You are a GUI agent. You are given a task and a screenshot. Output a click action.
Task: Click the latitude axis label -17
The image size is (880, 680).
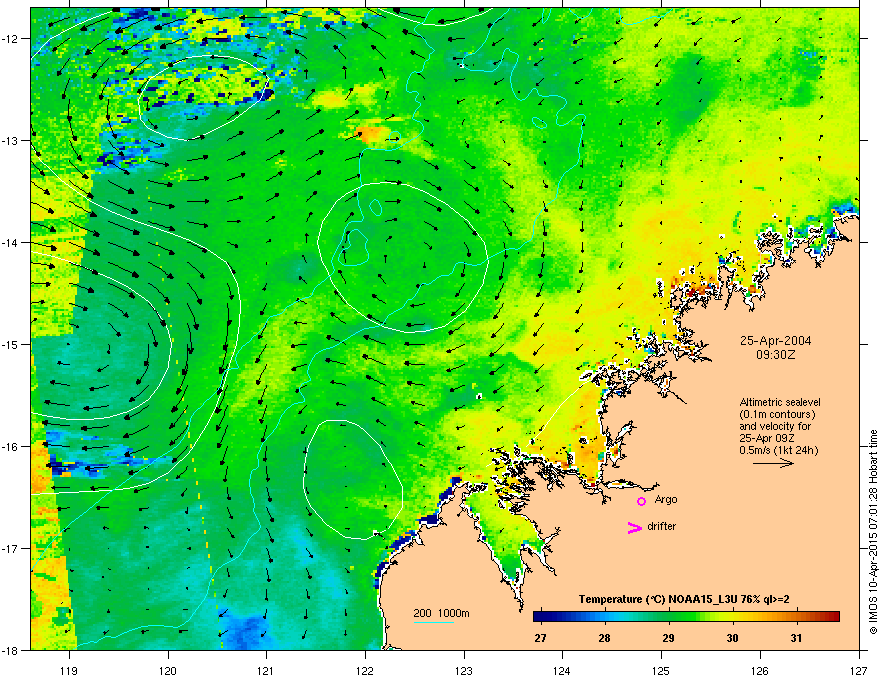pos(11,549)
